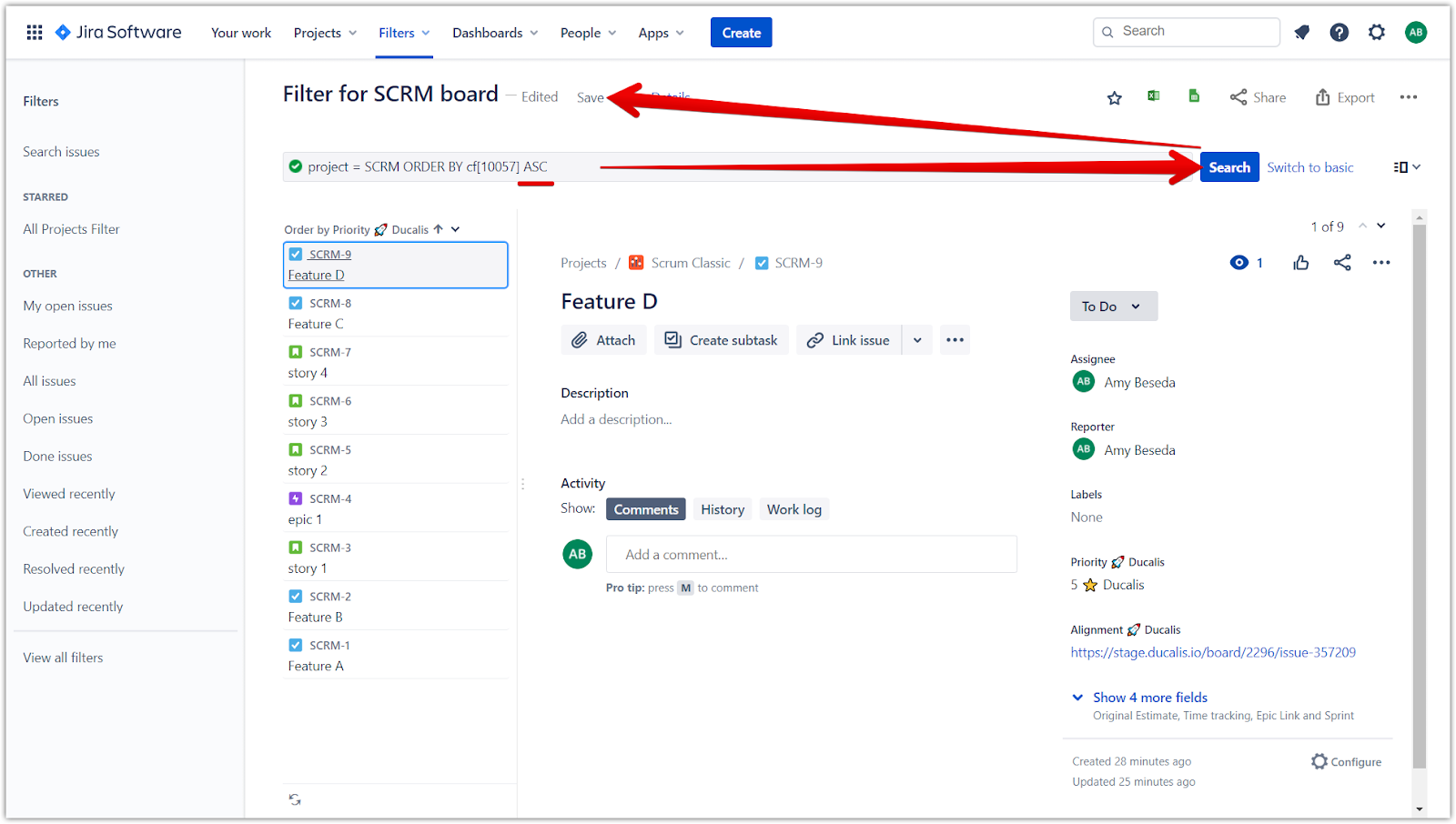Click the Excel export icon

[1153, 96]
